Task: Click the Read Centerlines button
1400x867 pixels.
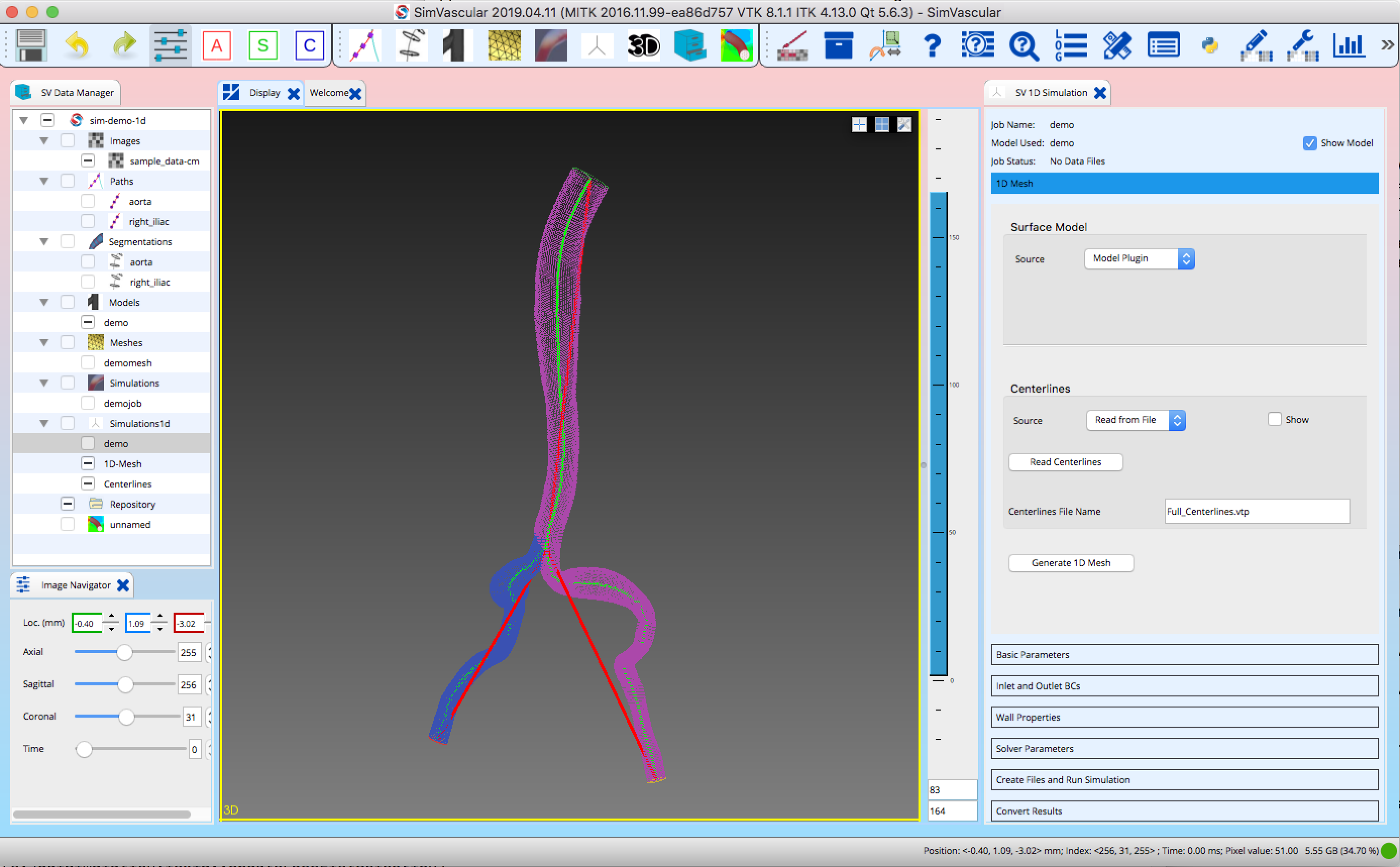Action: [x=1065, y=462]
